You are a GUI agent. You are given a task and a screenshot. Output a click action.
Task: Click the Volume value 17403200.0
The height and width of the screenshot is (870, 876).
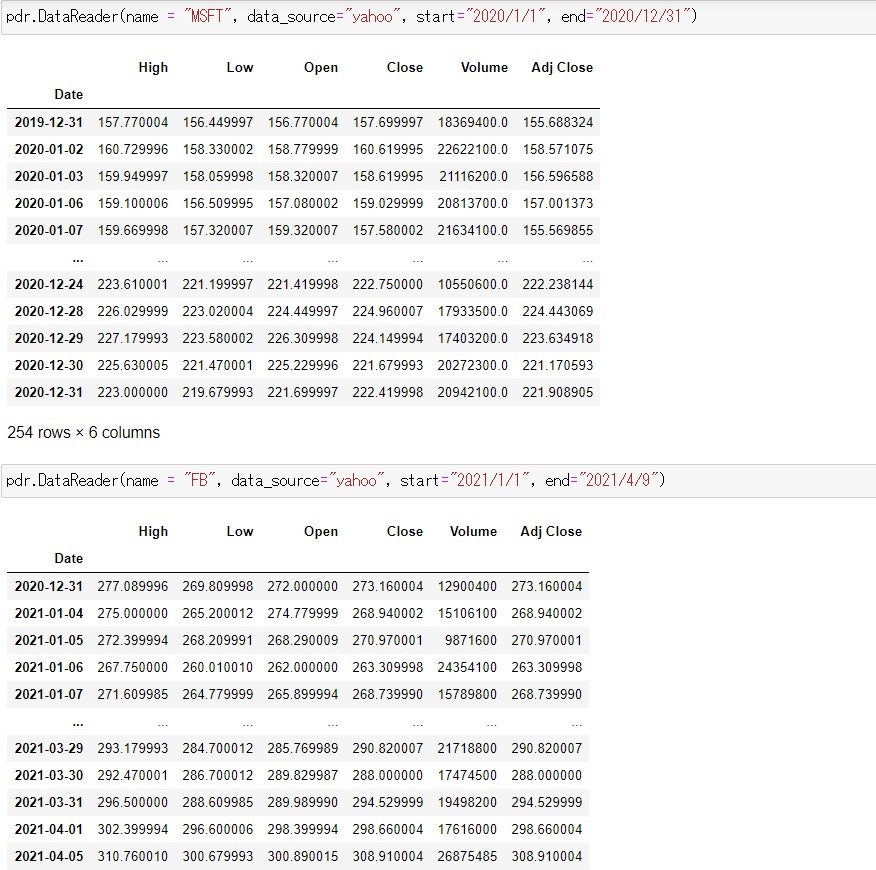click(473, 339)
